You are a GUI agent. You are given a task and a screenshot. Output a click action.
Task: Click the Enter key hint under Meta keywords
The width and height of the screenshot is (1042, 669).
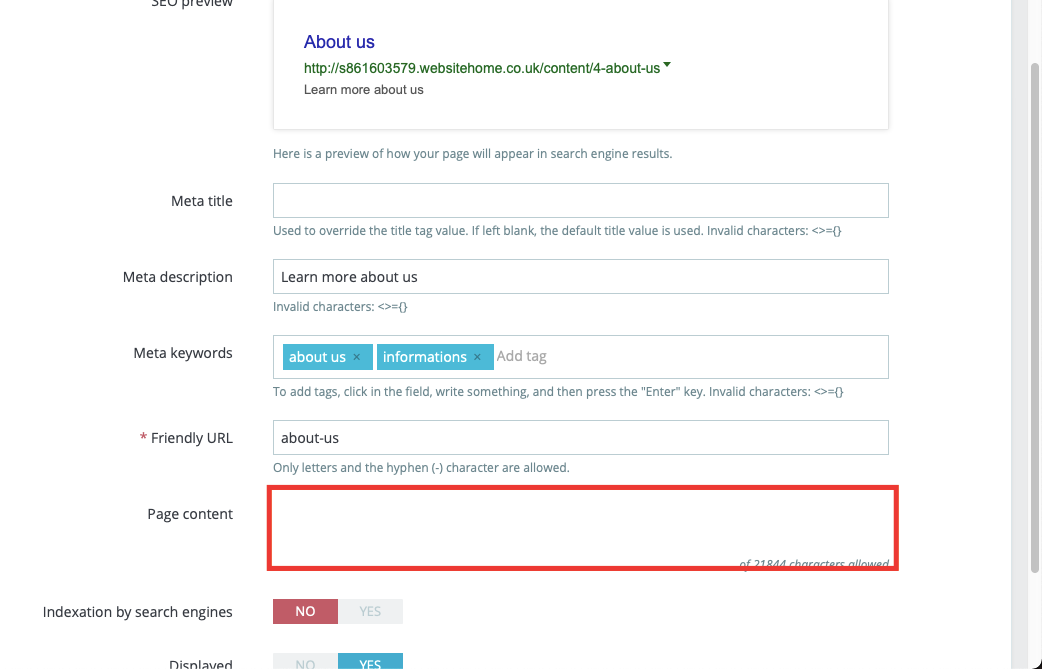pyautogui.click(x=558, y=392)
